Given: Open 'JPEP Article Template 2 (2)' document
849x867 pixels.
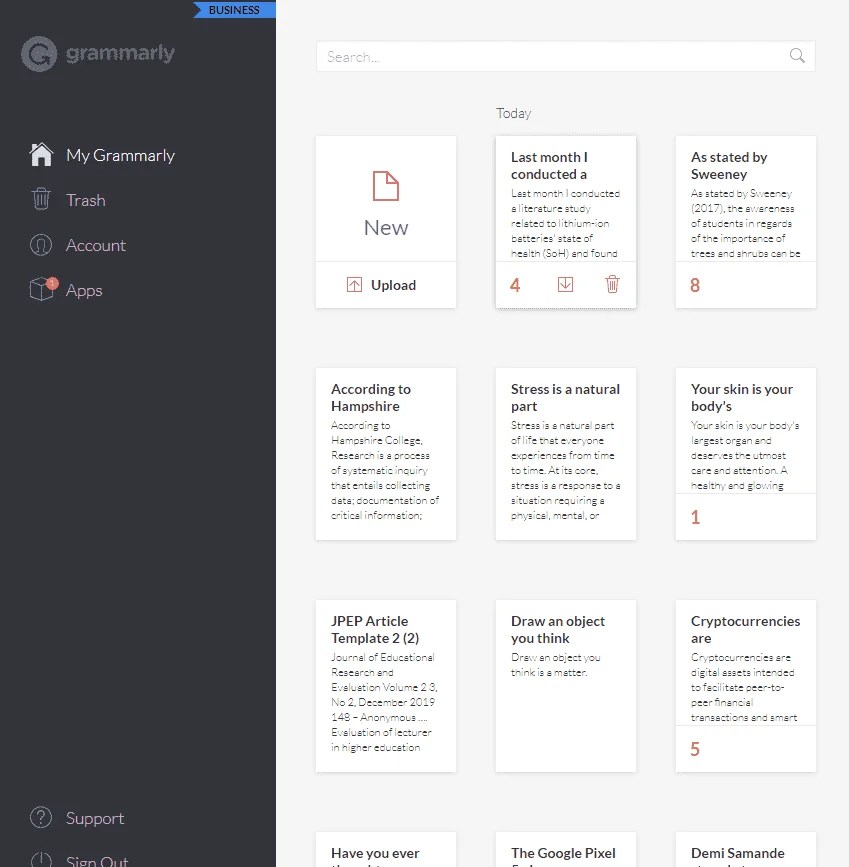Looking at the screenshot, I should pyautogui.click(x=386, y=686).
